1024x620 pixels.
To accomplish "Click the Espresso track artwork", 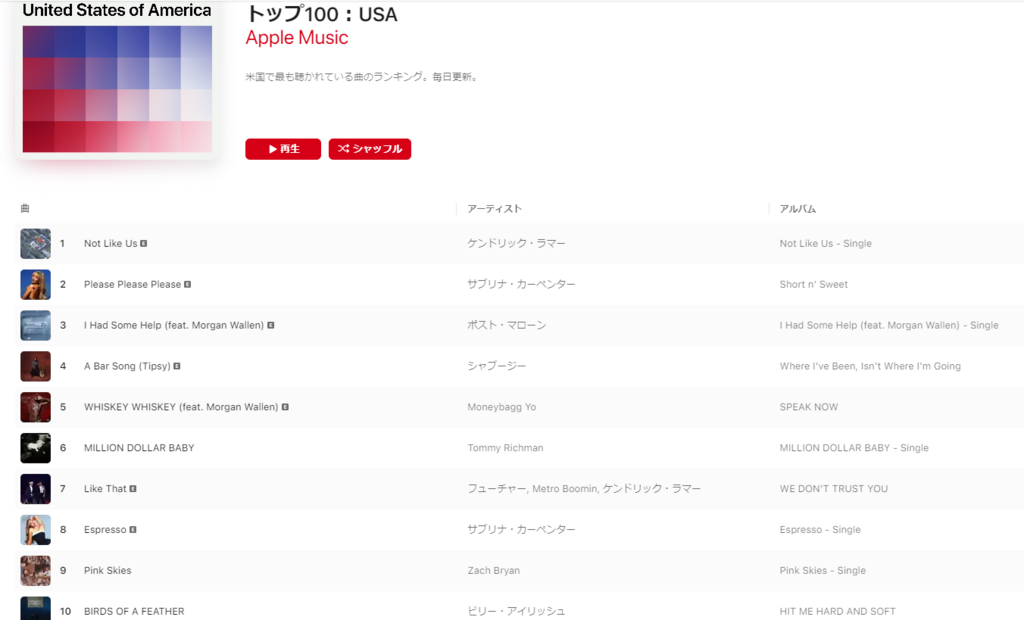I will pyautogui.click(x=35, y=530).
